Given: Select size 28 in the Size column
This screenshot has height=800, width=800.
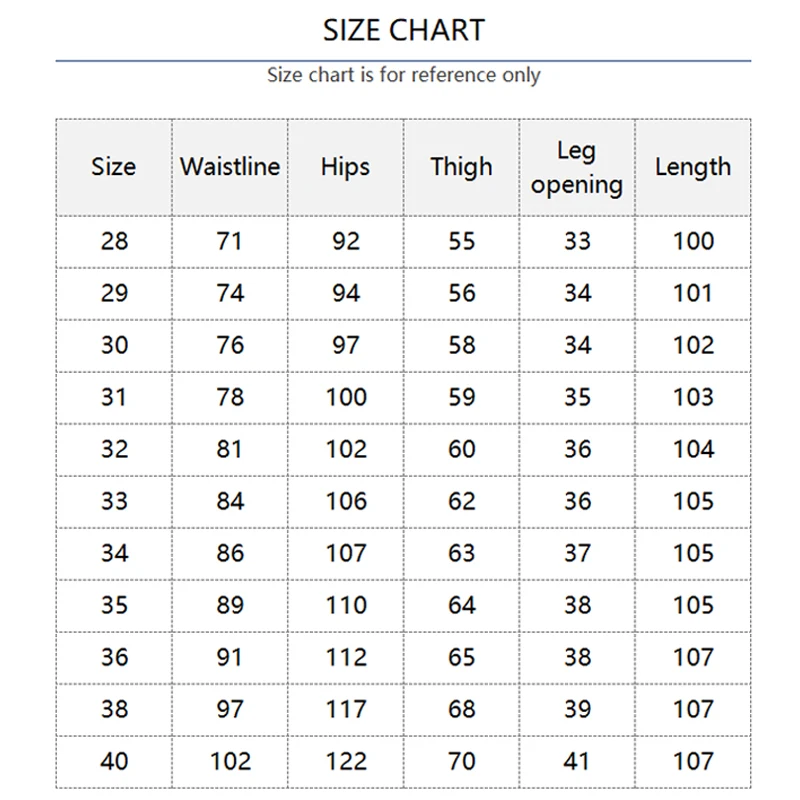Looking at the screenshot, I should (x=114, y=241).
